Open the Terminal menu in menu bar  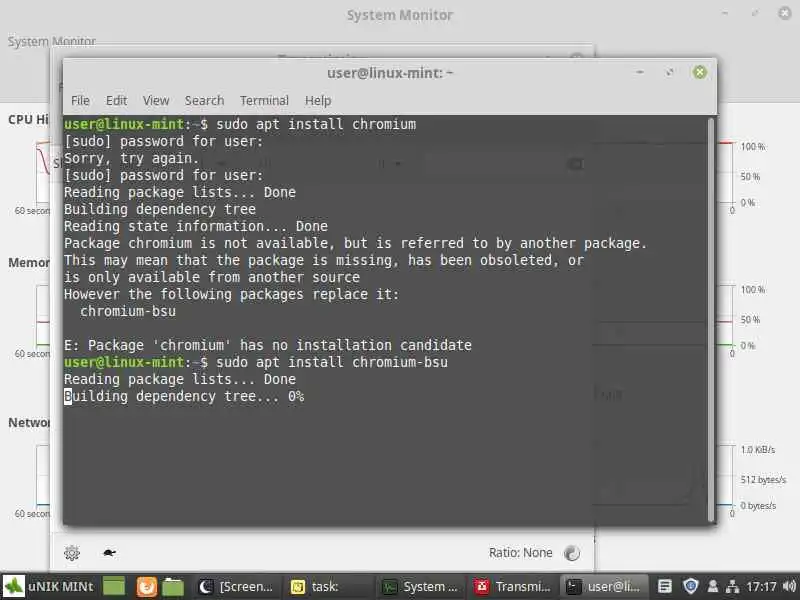tap(264, 101)
